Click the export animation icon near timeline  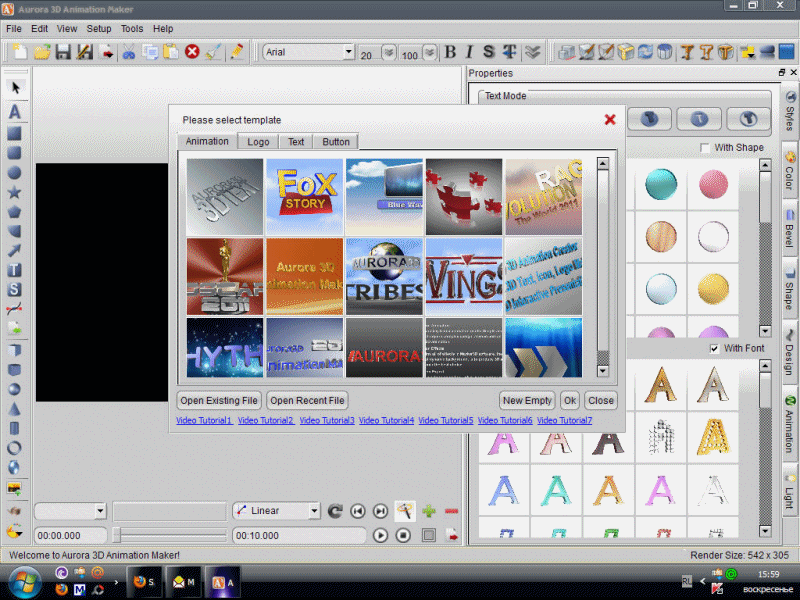pyautogui.click(x=452, y=535)
